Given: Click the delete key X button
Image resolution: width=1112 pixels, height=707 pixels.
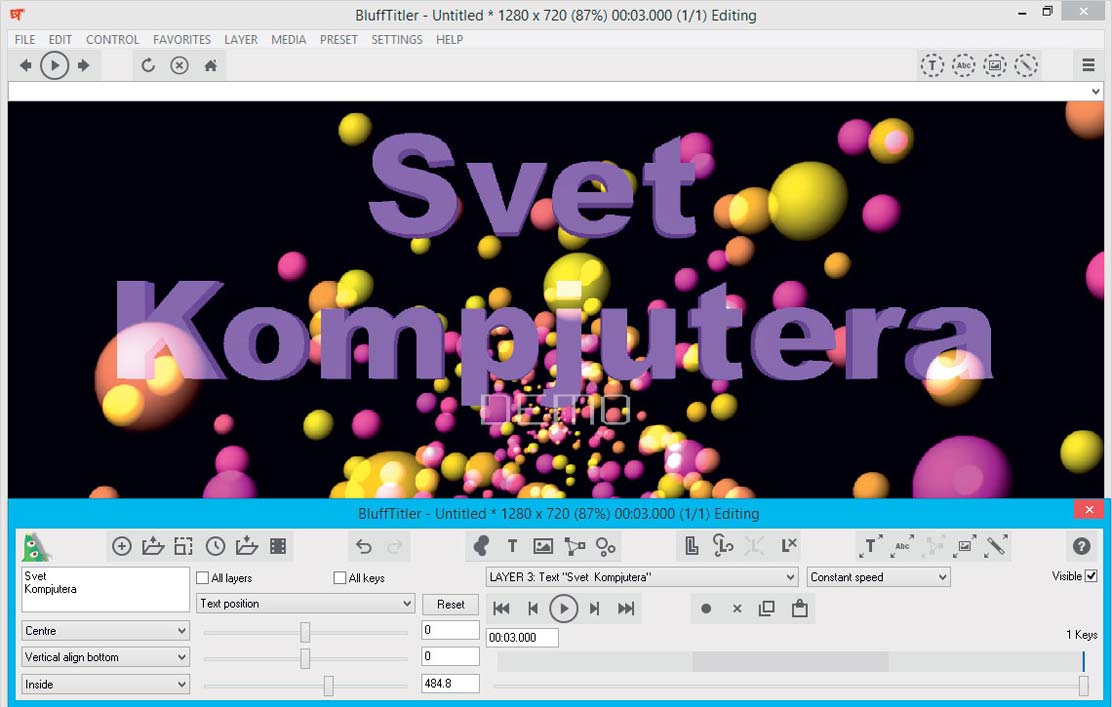Looking at the screenshot, I should coord(738,608).
